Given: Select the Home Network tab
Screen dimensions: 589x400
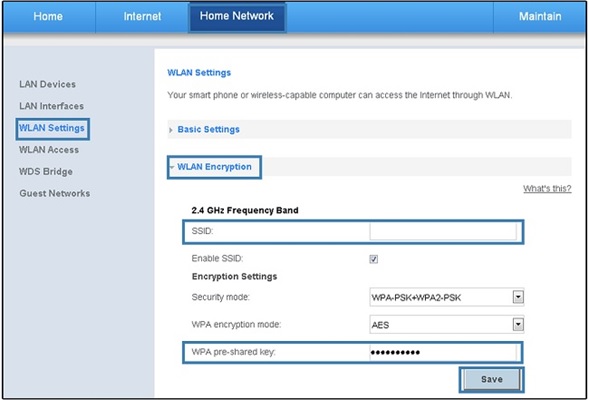Looking at the screenshot, I should [237, 17].
